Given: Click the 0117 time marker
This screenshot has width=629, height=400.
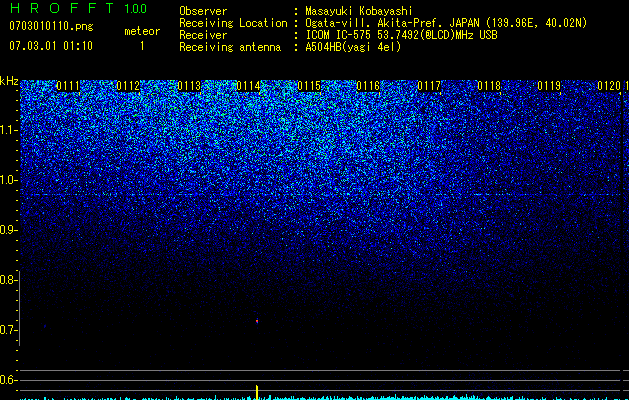Looking at the screenshot, I should pos(429,86).
